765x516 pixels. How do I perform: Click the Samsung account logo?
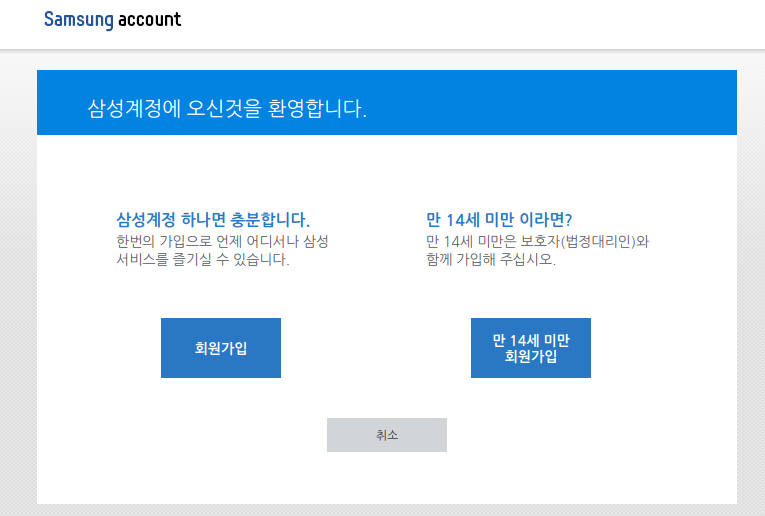[112, 20]
